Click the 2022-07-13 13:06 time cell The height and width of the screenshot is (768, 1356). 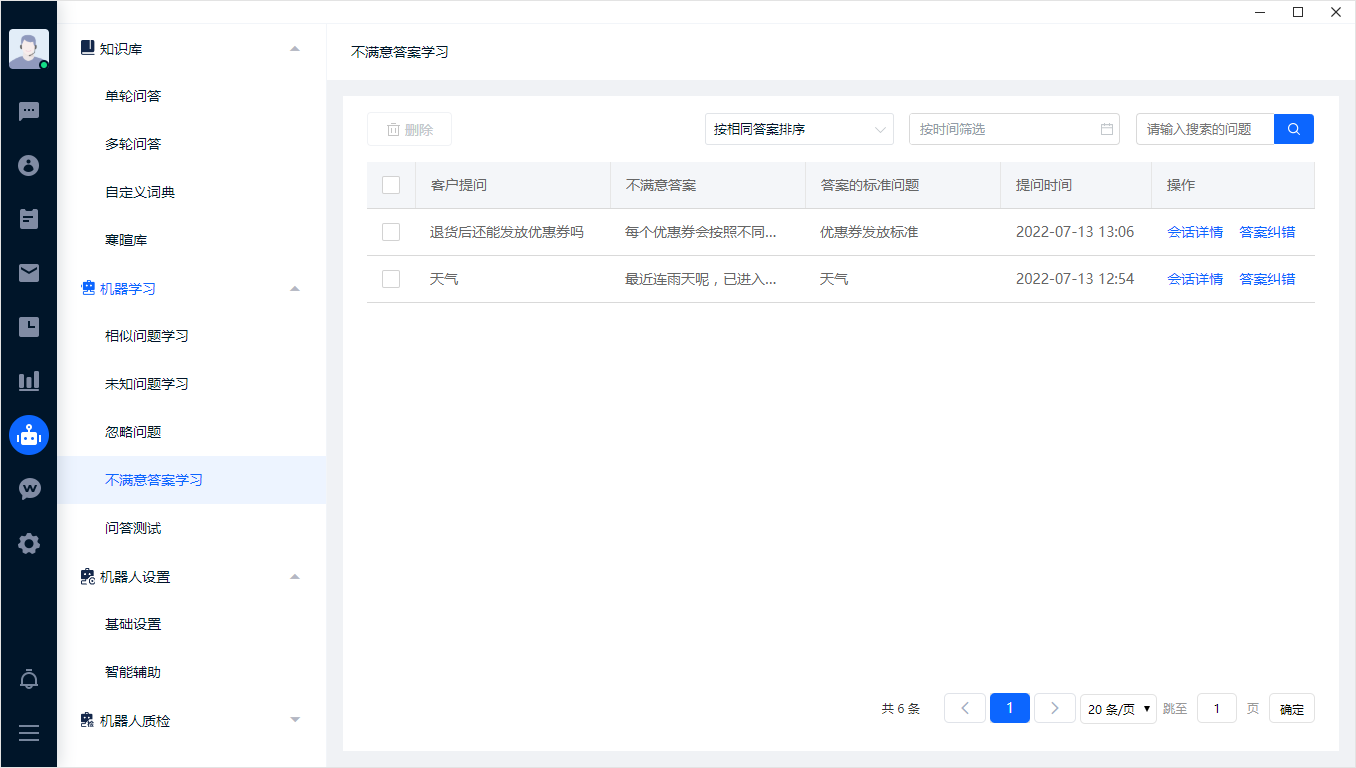coord(1075,232)
